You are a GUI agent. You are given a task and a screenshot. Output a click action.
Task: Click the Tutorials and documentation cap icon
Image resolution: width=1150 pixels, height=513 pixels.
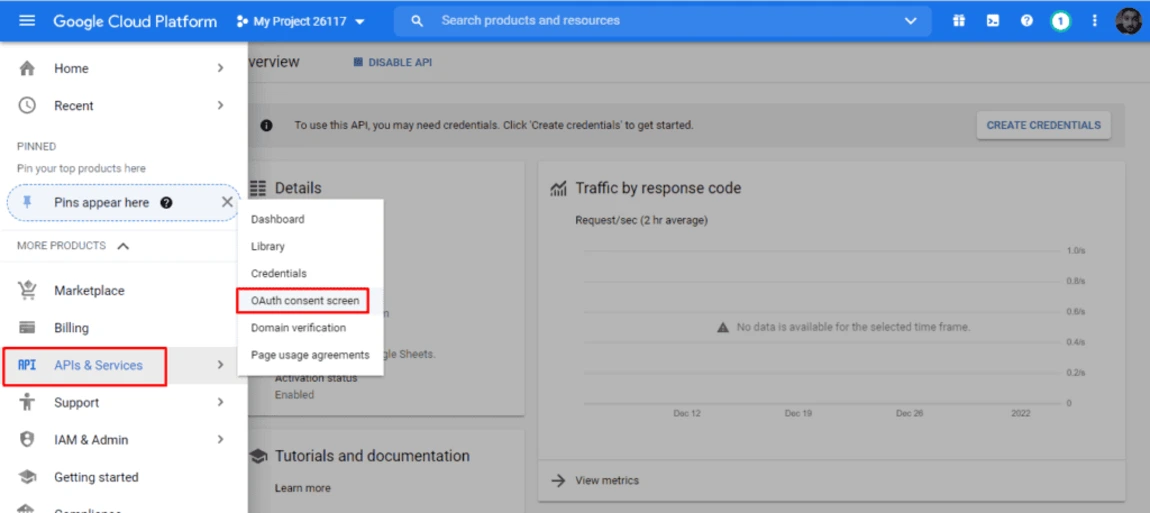(257, 456)
